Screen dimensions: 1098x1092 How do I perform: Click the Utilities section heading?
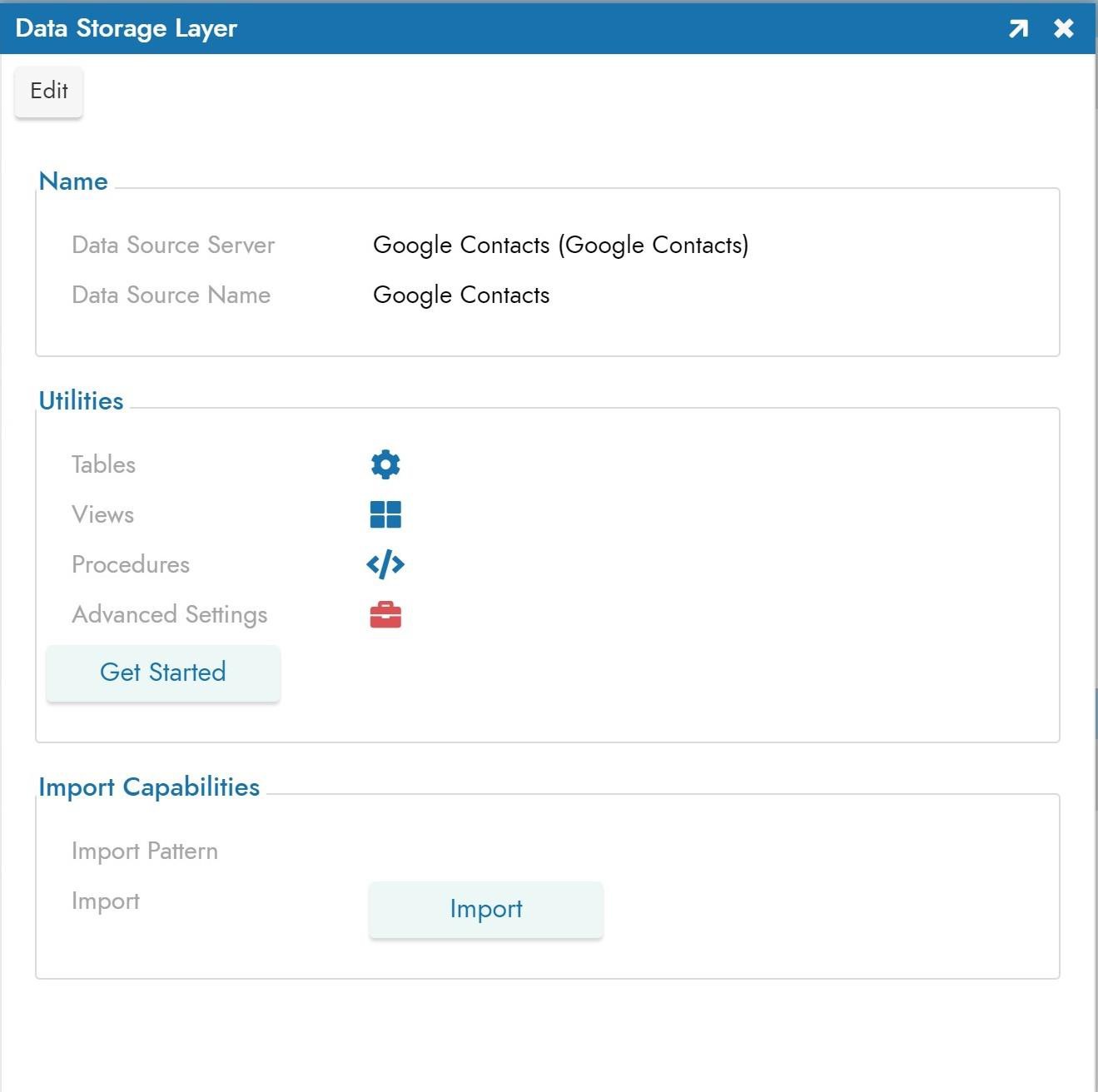(81, 400)
